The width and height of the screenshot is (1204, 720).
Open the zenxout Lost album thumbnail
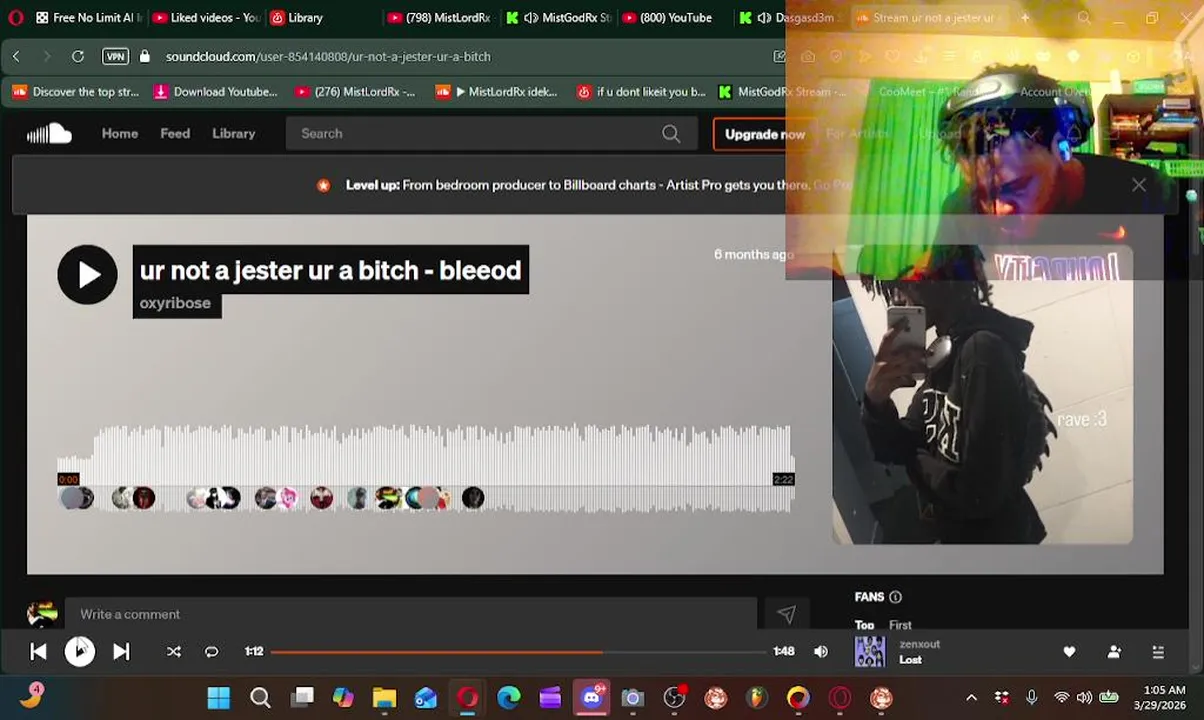[869, 652]
